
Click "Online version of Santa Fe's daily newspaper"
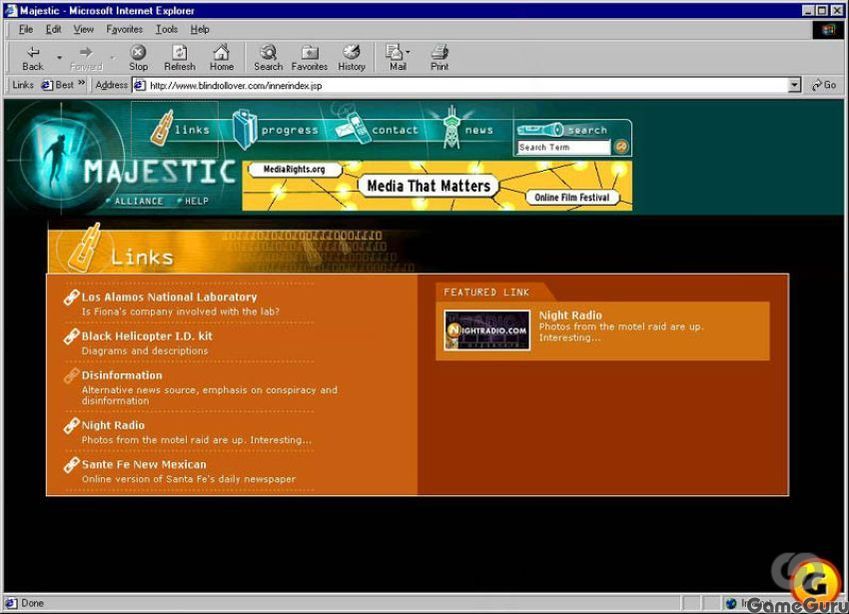tap(188, 479)
